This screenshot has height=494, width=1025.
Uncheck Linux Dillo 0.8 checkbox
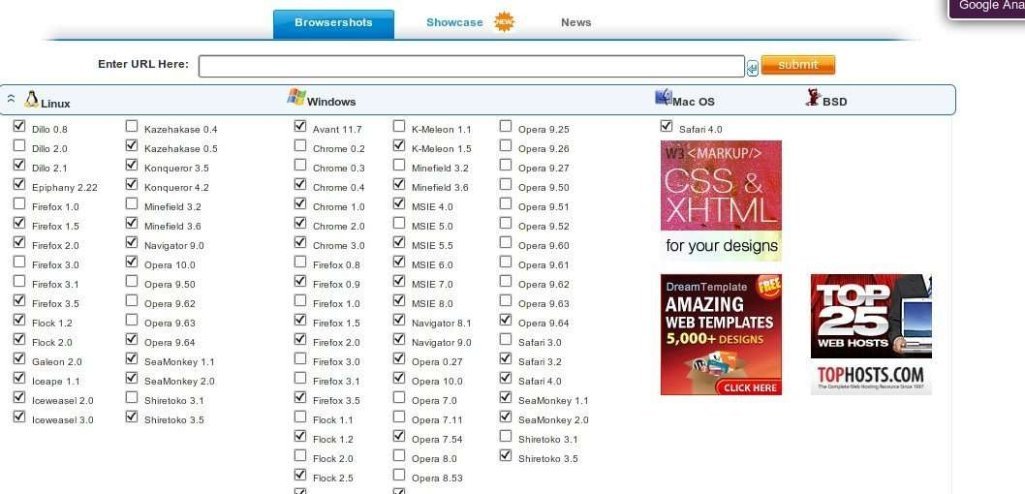point(19,126)
